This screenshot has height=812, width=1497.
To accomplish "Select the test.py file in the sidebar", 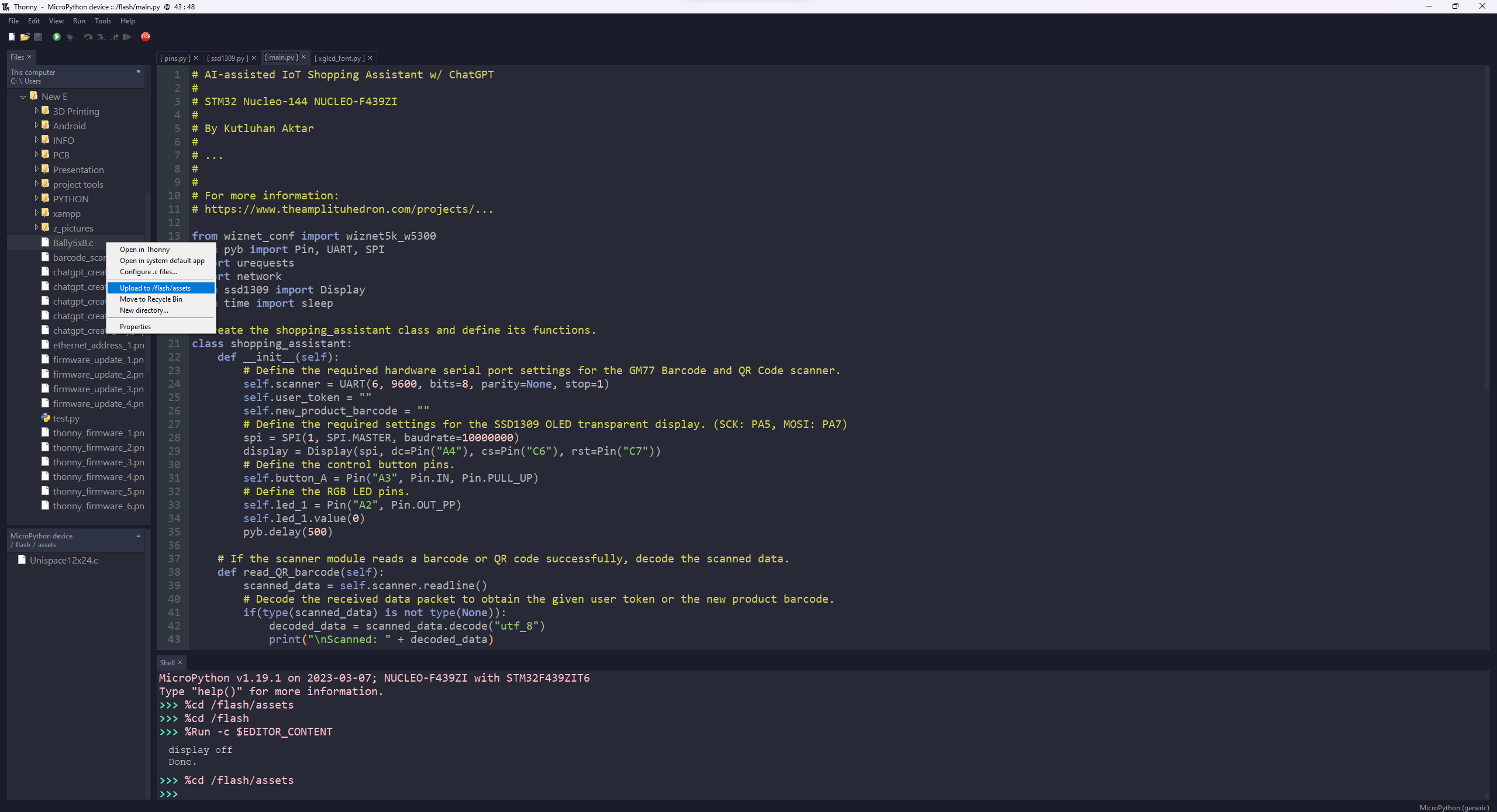I will (x=66, y=418).
